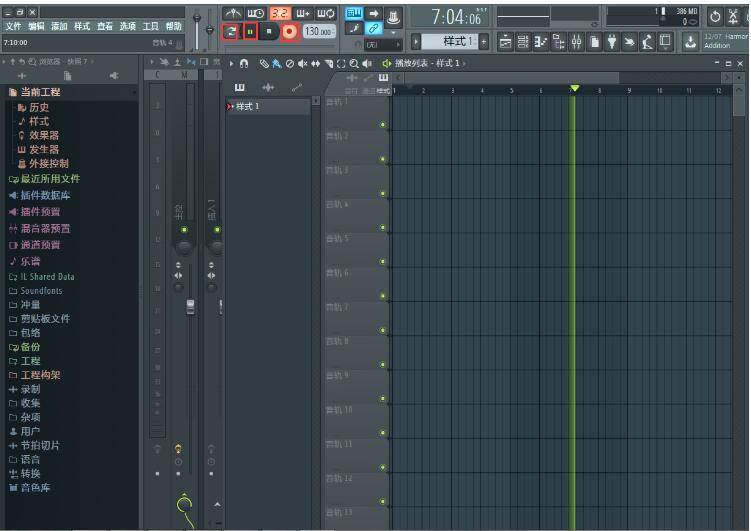The height and width of the screenshot is (531, 751).
Task: Toggle the 3.2 countdown-before-recording button
Action: point(280,13)
